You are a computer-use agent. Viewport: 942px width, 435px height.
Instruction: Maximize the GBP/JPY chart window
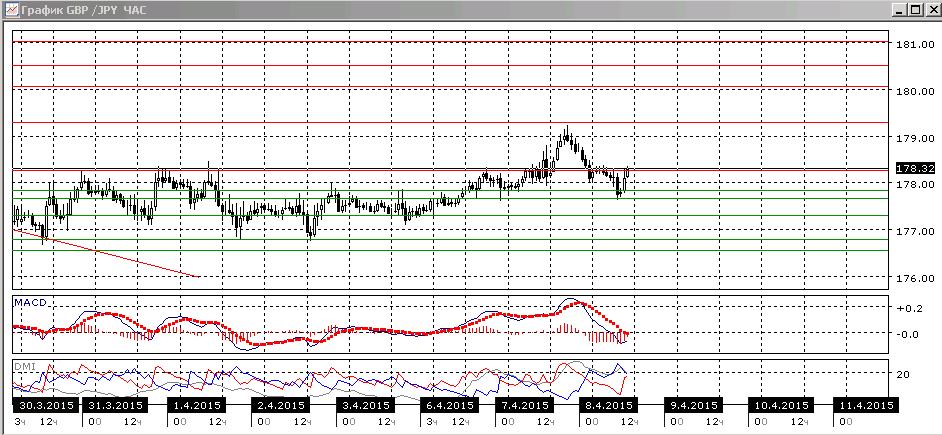coord(915,10)
